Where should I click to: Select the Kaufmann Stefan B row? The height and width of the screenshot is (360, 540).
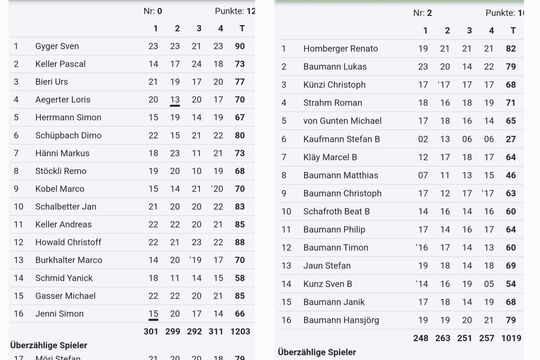[x=401, y=139]
